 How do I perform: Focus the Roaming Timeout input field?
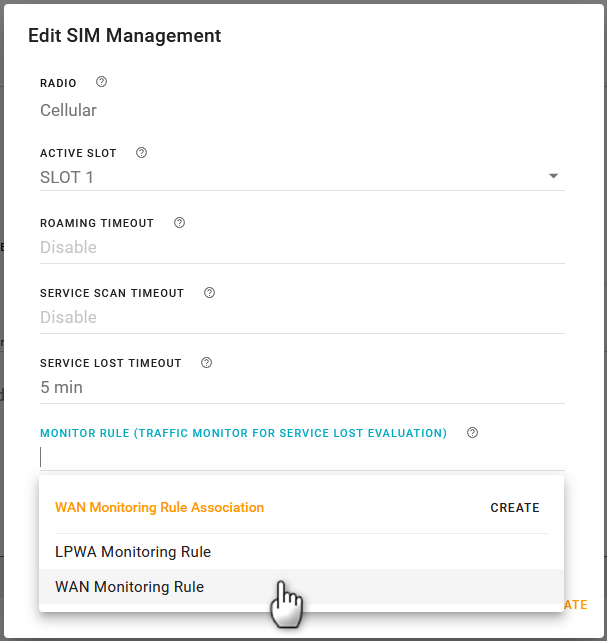(300, 247)
